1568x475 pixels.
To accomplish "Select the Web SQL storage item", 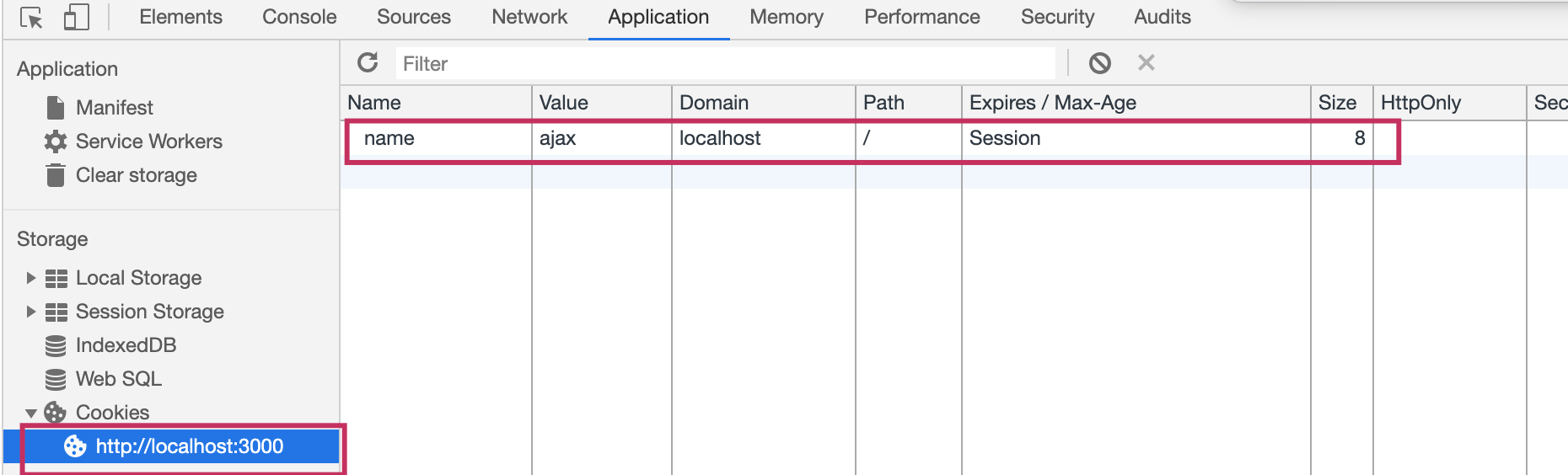I will pos(118,379).
